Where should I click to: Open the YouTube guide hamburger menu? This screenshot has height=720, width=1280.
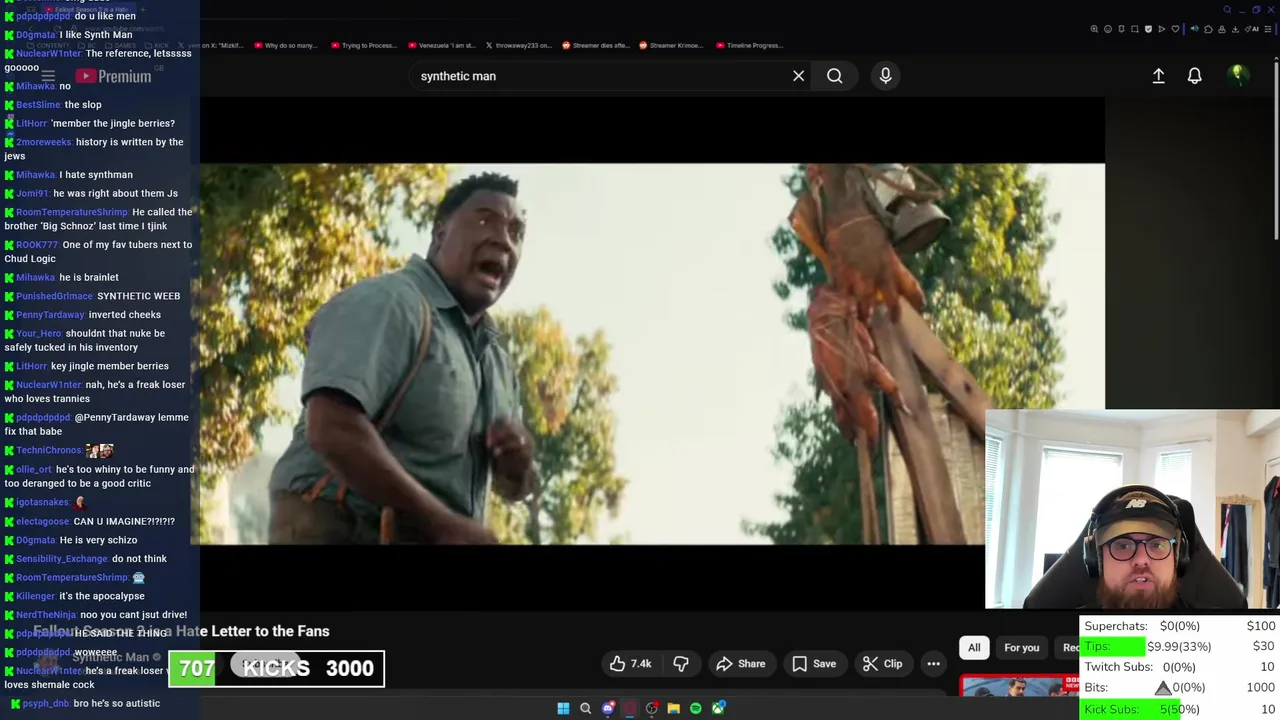tap(48, 76)
